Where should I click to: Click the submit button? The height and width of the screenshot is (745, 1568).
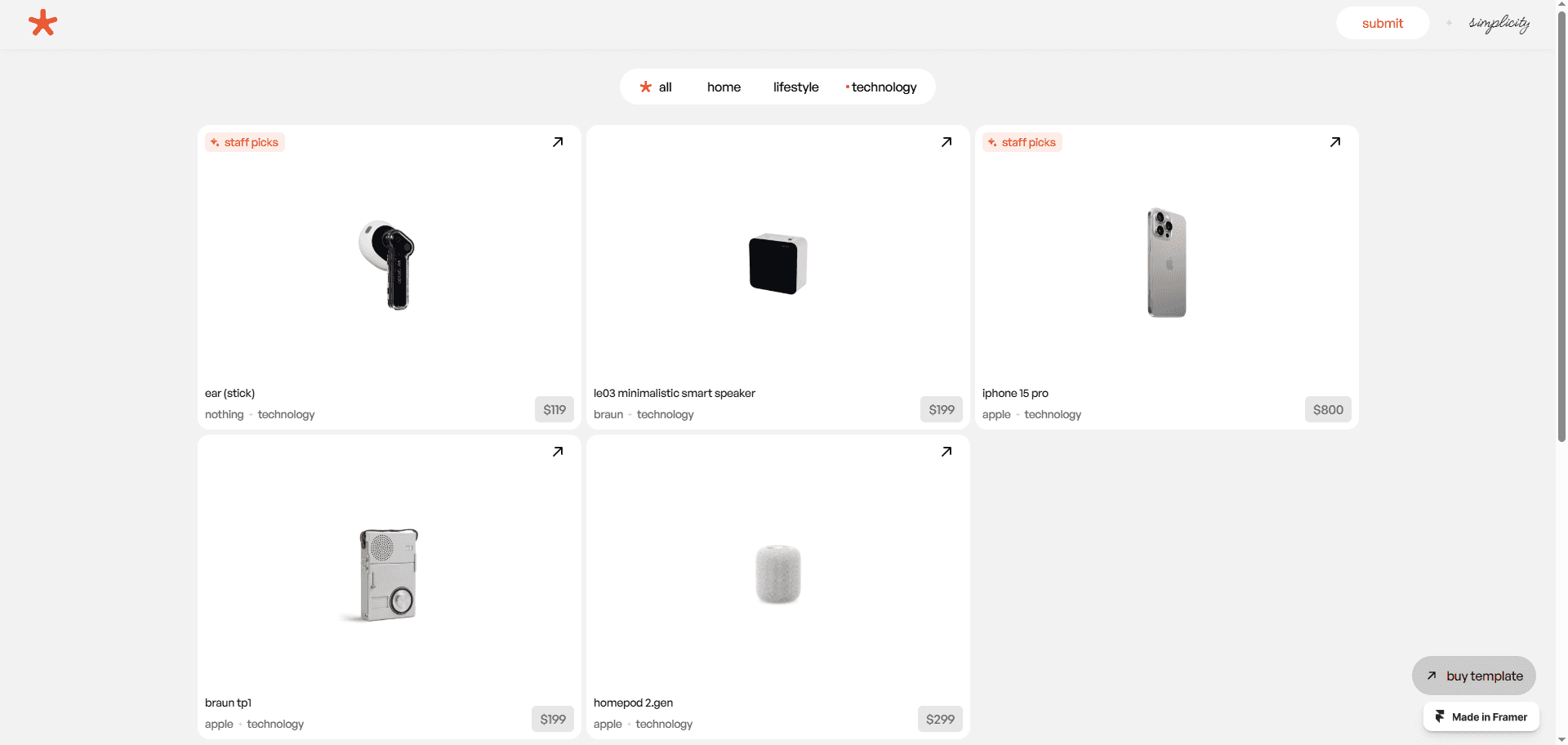point(1383,23)
